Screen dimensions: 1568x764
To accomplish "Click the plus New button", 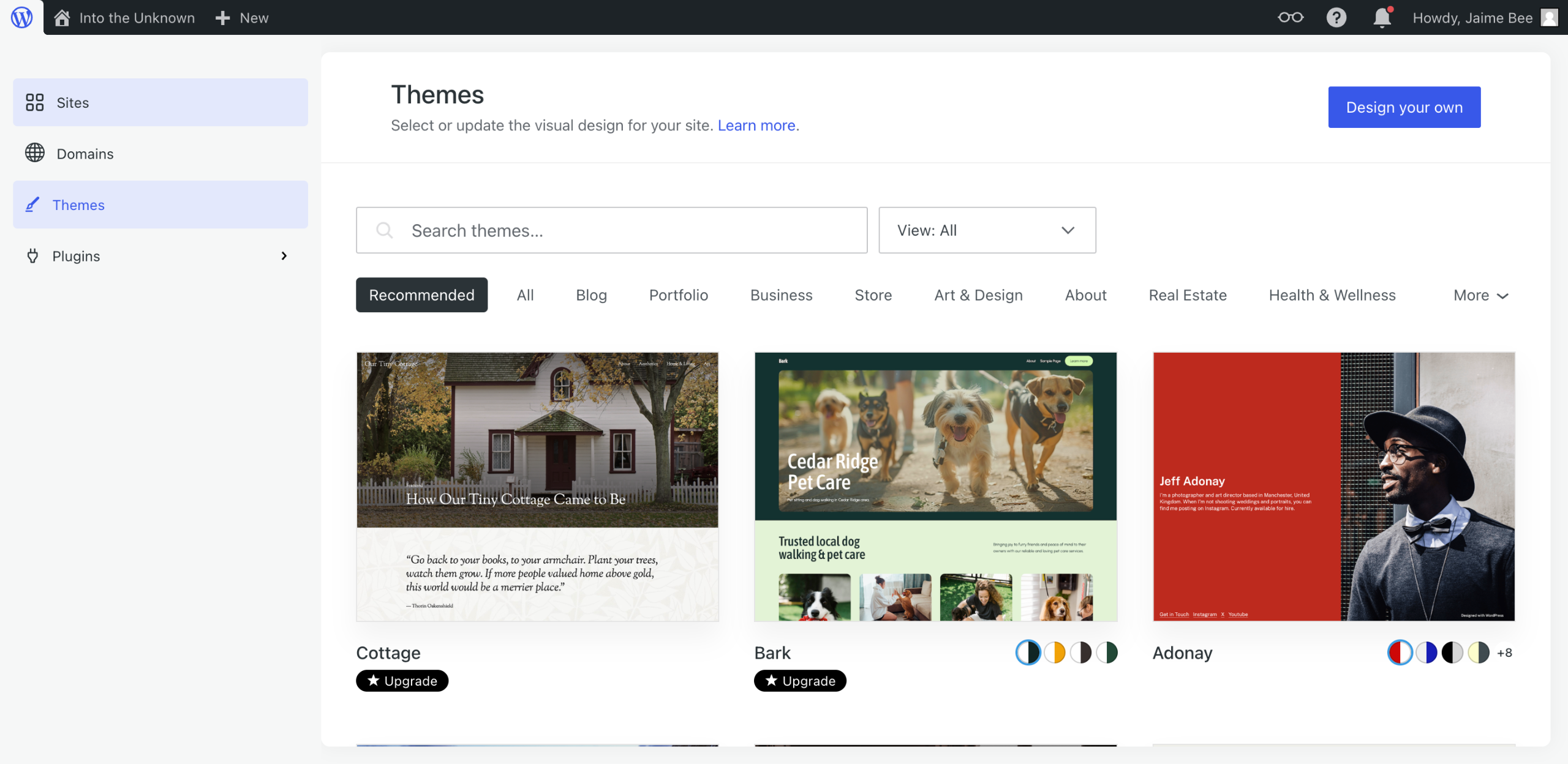I will pyautogui.click(x=243, y=18).
